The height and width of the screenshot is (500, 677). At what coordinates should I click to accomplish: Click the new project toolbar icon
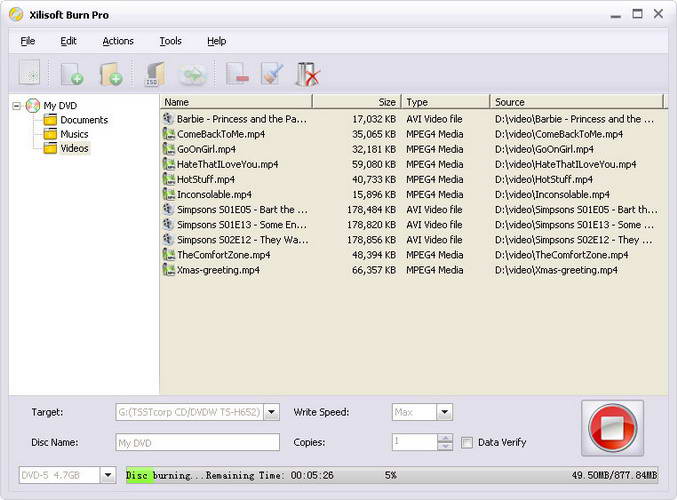[x=29, y=73]
